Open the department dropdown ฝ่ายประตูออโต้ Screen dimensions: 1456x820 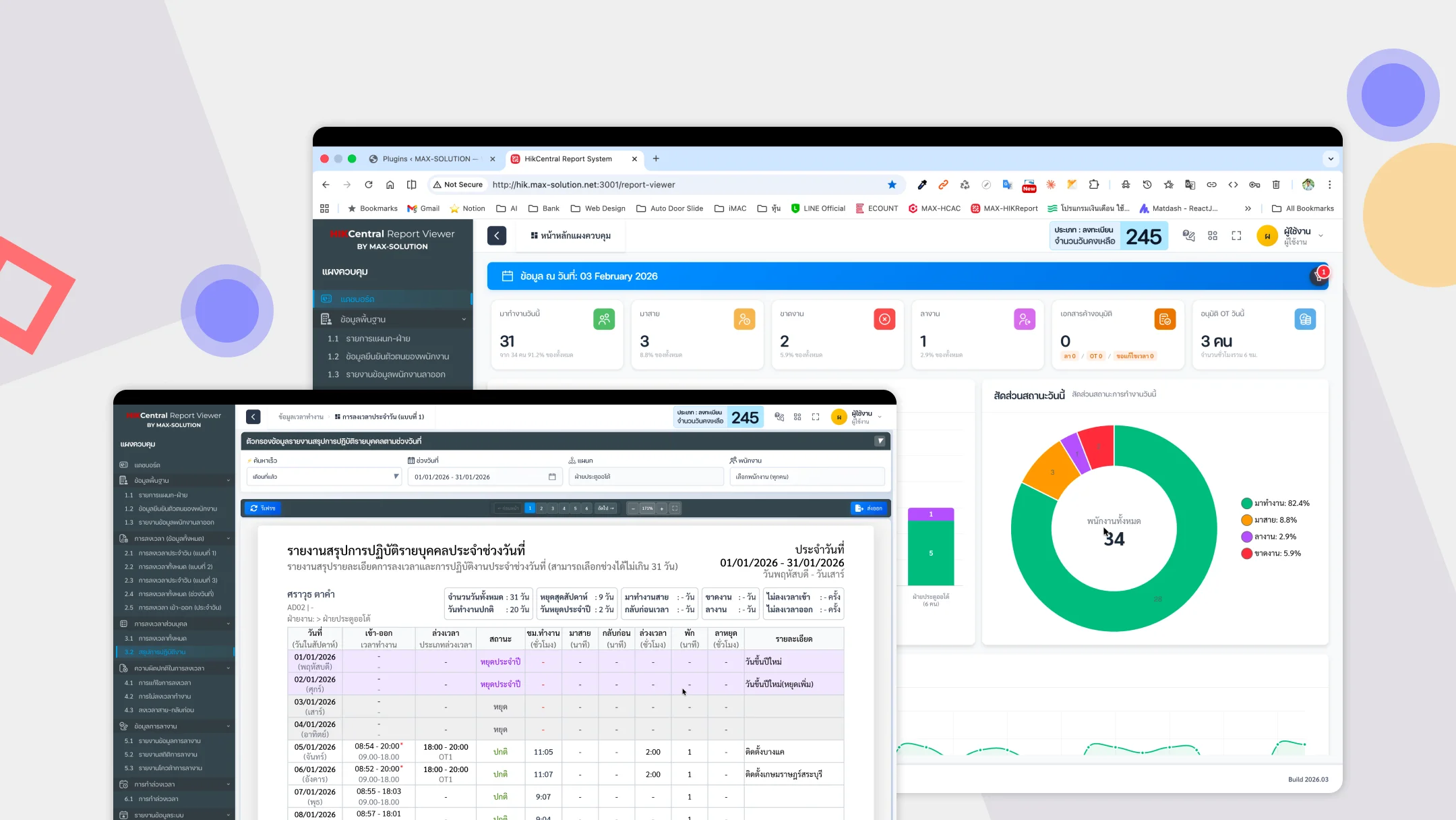646,476
